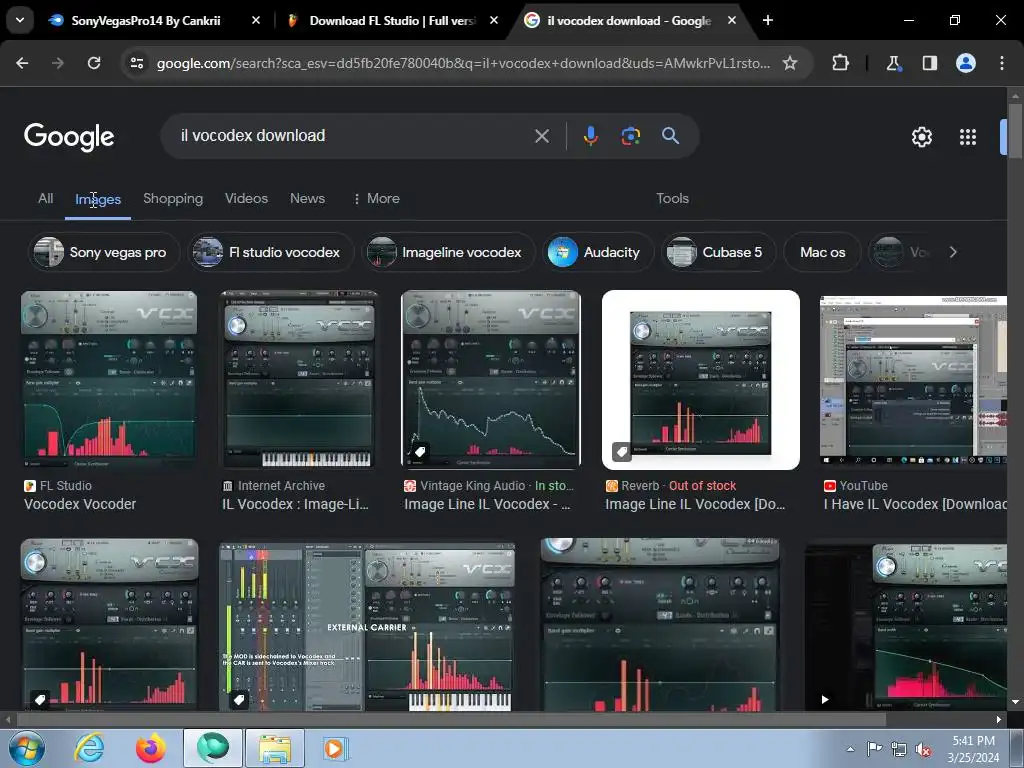This screenshot has width=1024, height=768.
Task: Select the Images results tab
Action: point(98,199)
